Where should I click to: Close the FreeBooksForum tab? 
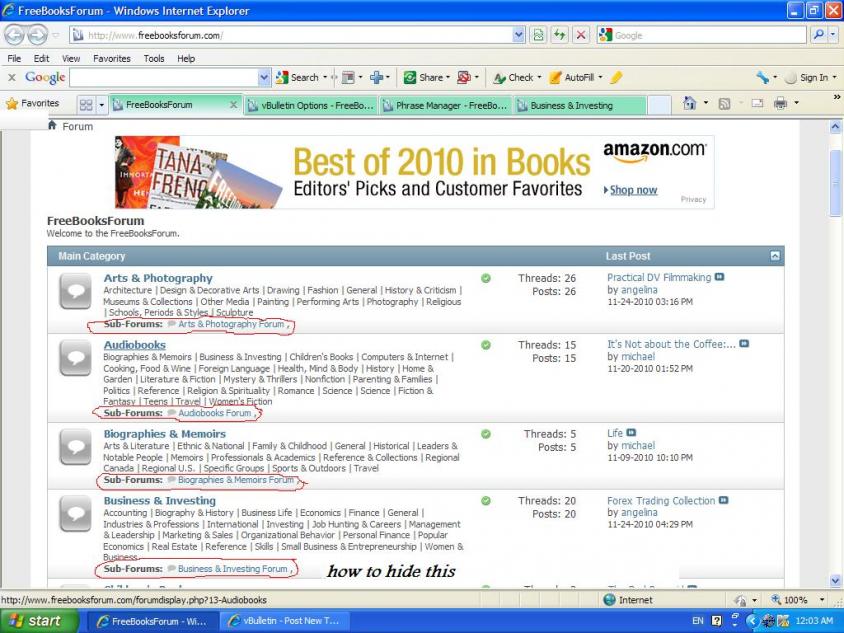233,105
